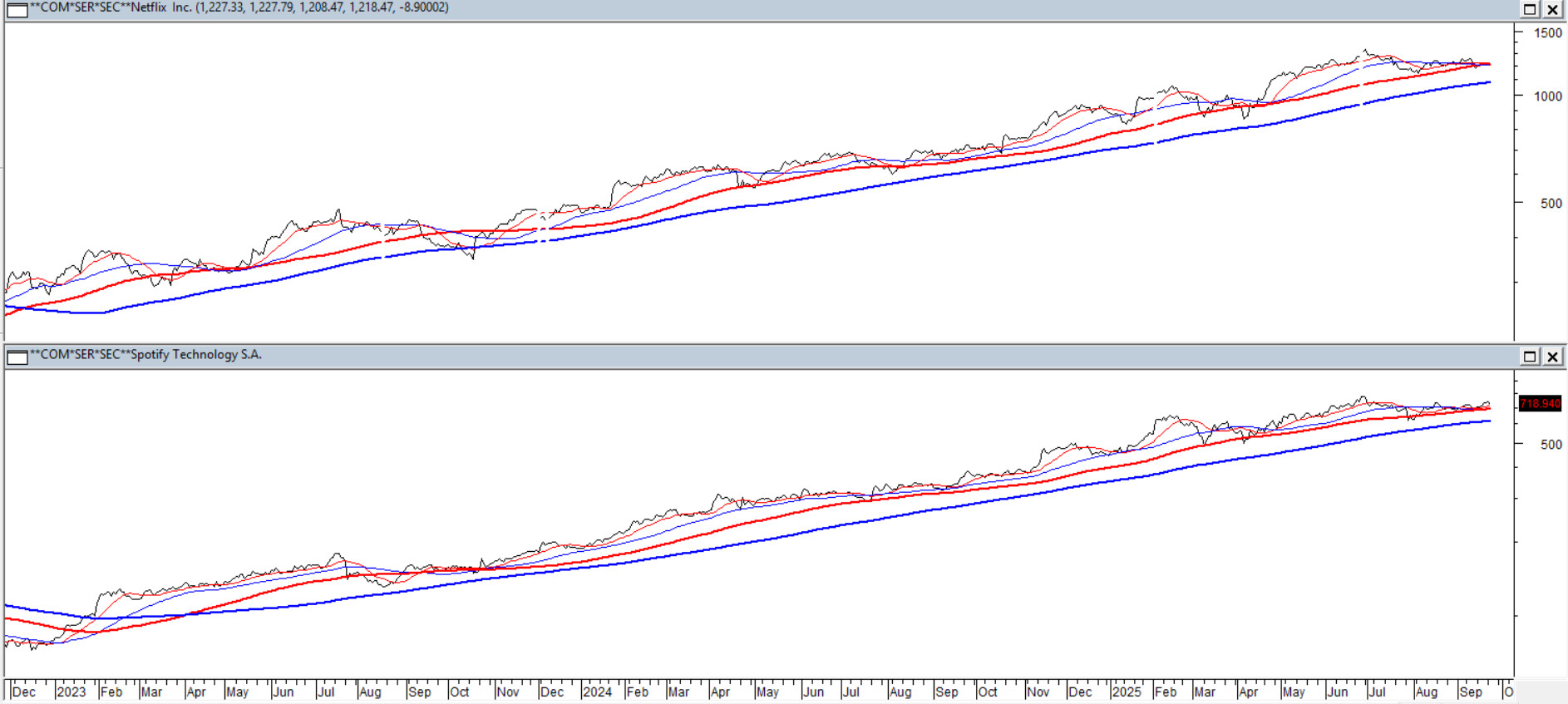The width and height of the screenshot is (1568, 704).
Task: Click the 1000 level on Netflix price axis
Action: click(1547, 96)
